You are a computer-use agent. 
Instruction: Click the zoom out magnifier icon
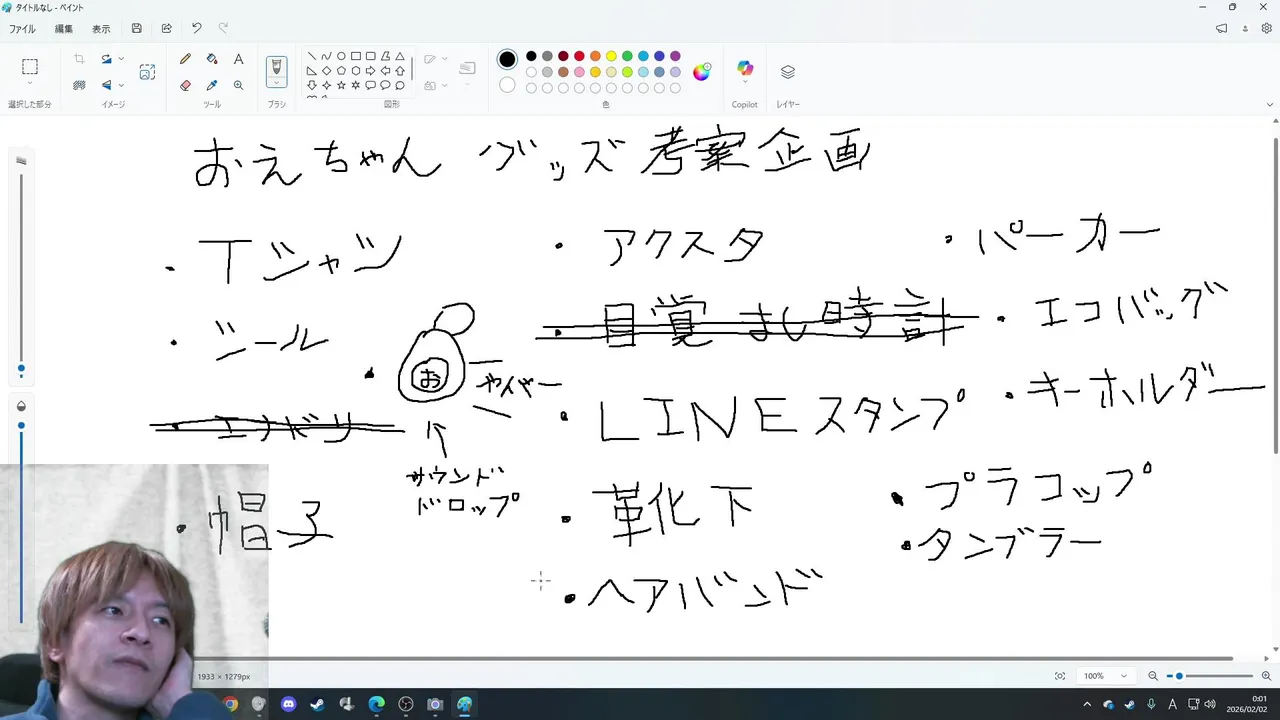click(1153, 676)
